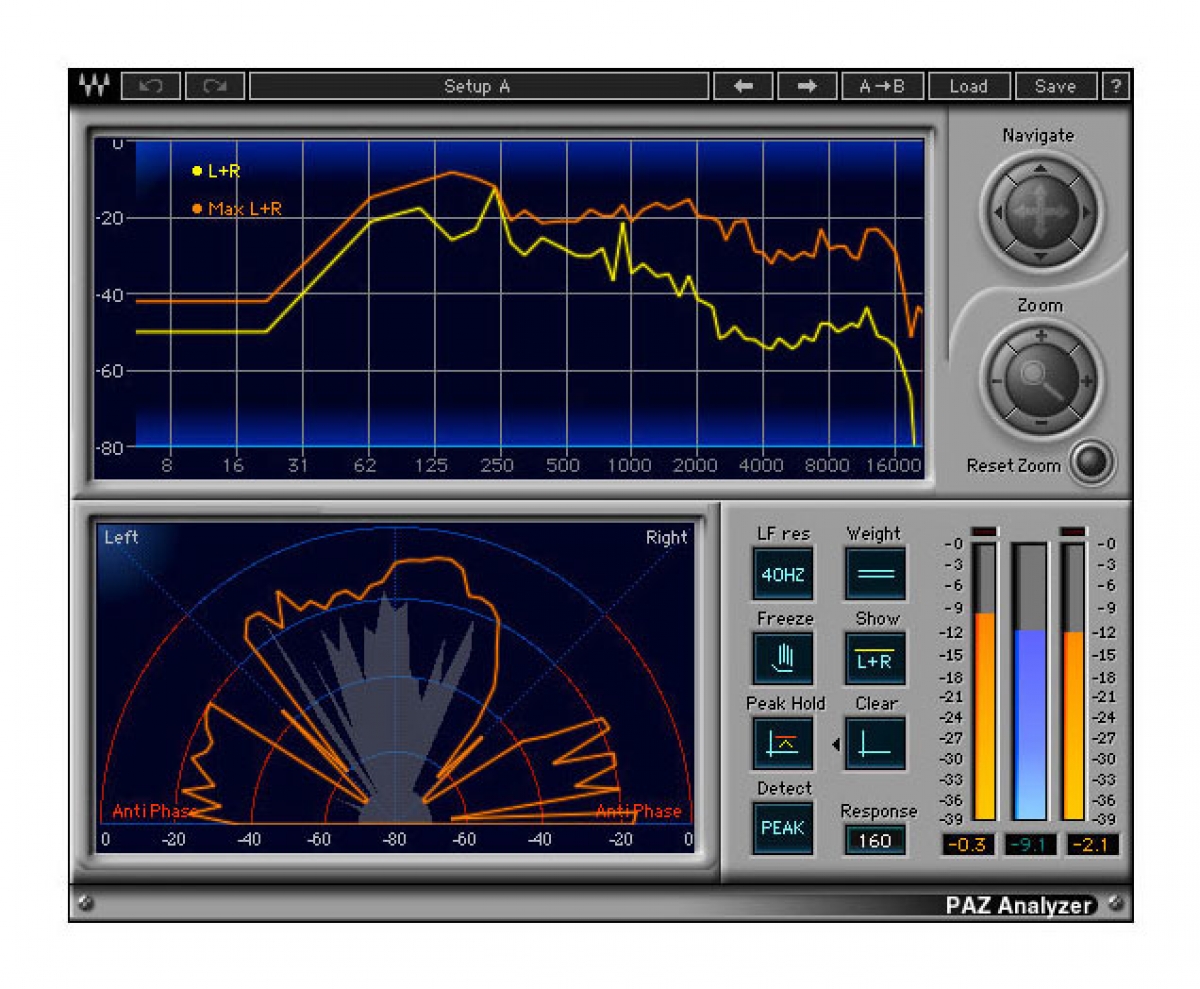Click the Left label in stereo display
The image size is (1200, 989).
point(121,537)
